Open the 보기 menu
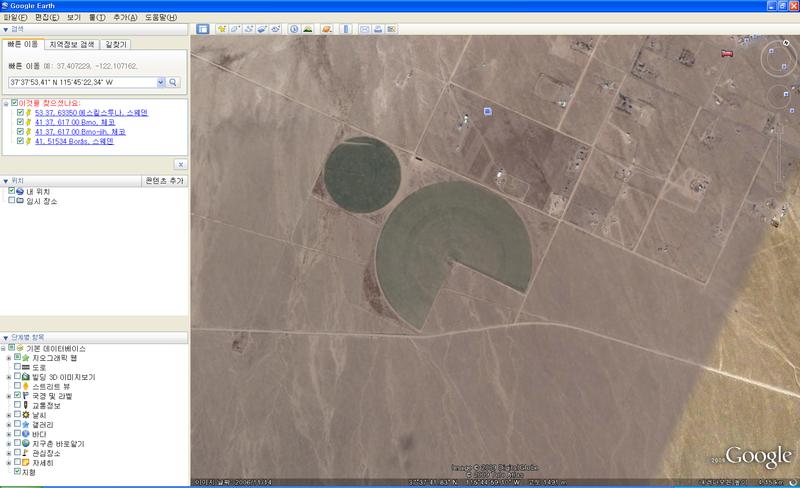 [x=74, y=17]
